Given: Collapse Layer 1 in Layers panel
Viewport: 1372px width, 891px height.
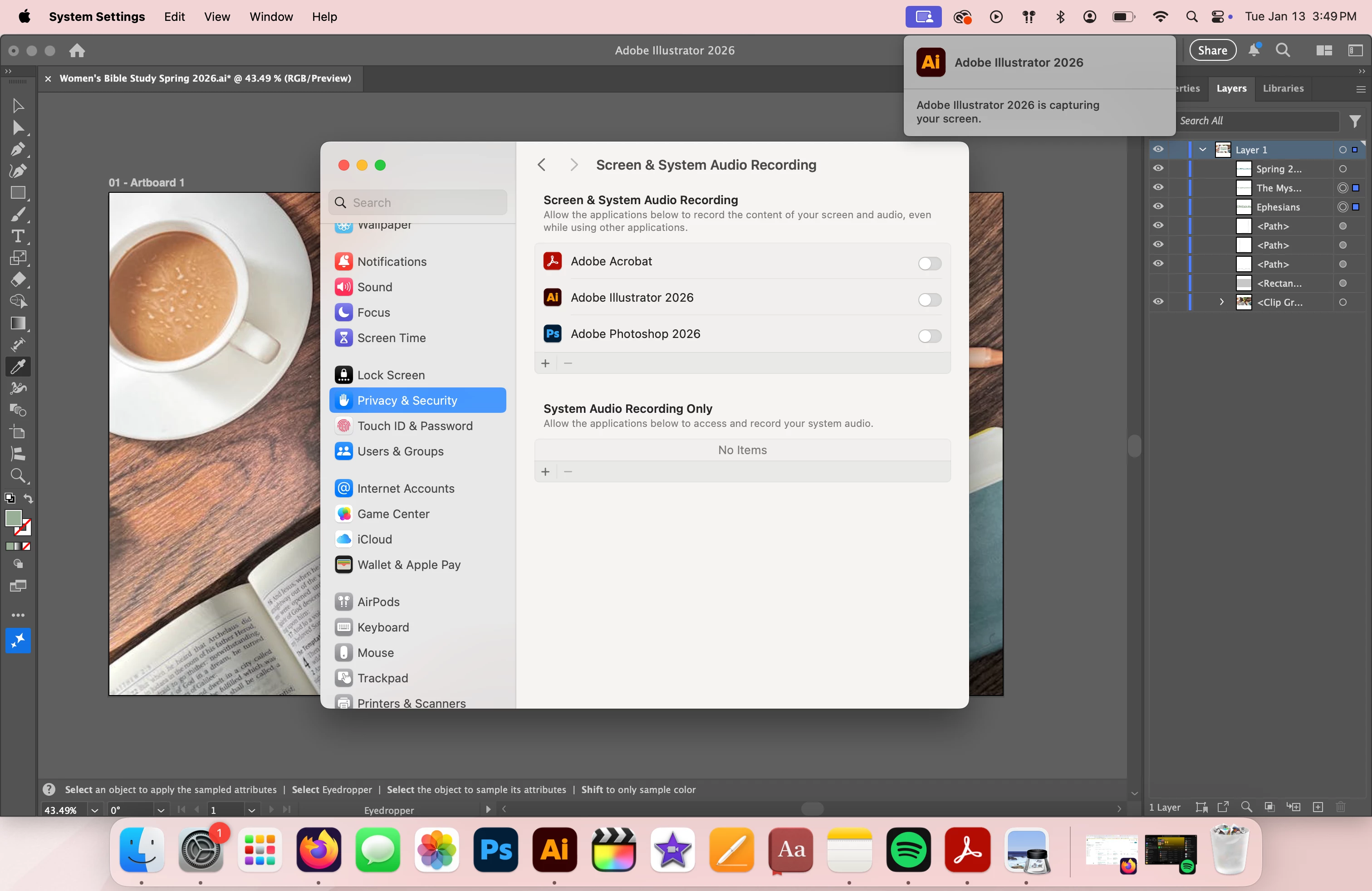Looking at the screenshot, I should [1203, 150].
